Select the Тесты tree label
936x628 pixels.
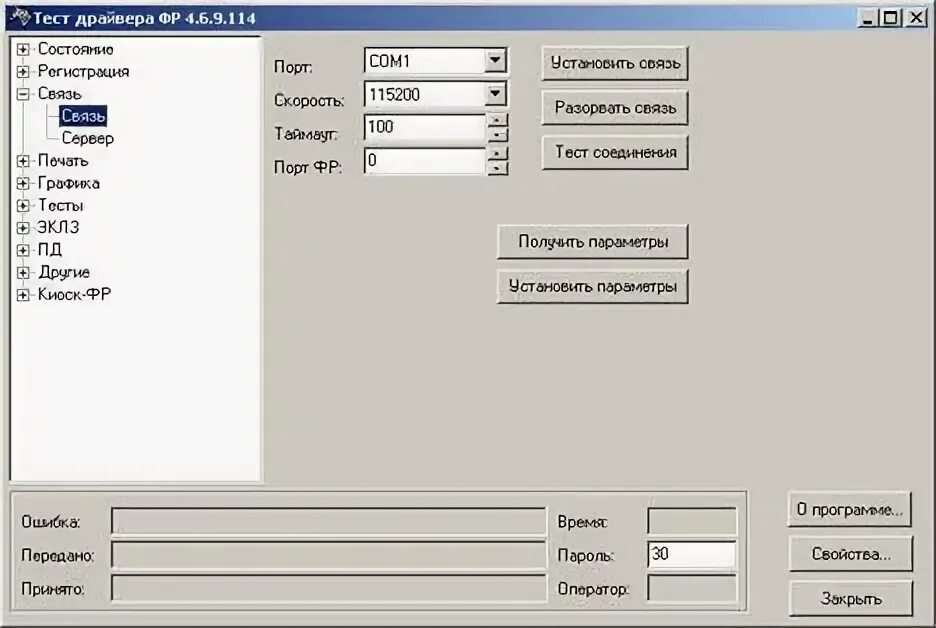click(60, 205)
